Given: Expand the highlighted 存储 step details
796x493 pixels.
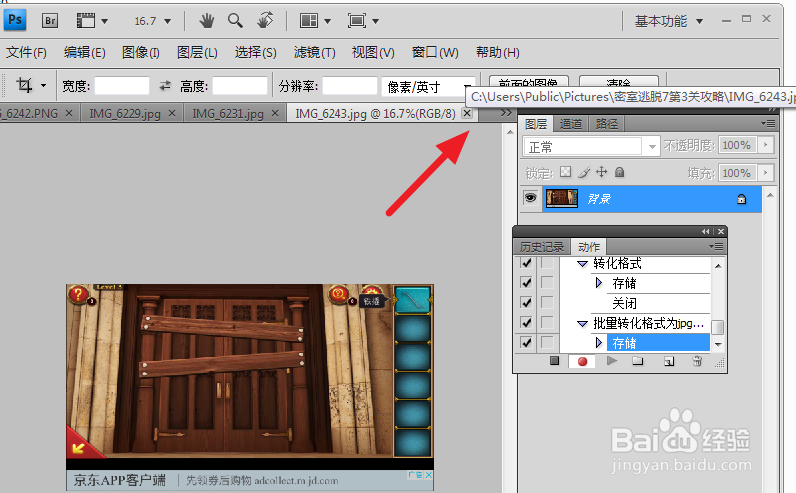Looking at the screenshot, I should click(x=599, y=343).
